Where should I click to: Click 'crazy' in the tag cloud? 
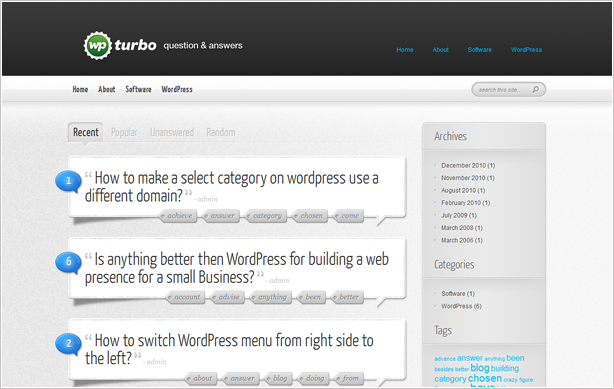pos(510,380)
